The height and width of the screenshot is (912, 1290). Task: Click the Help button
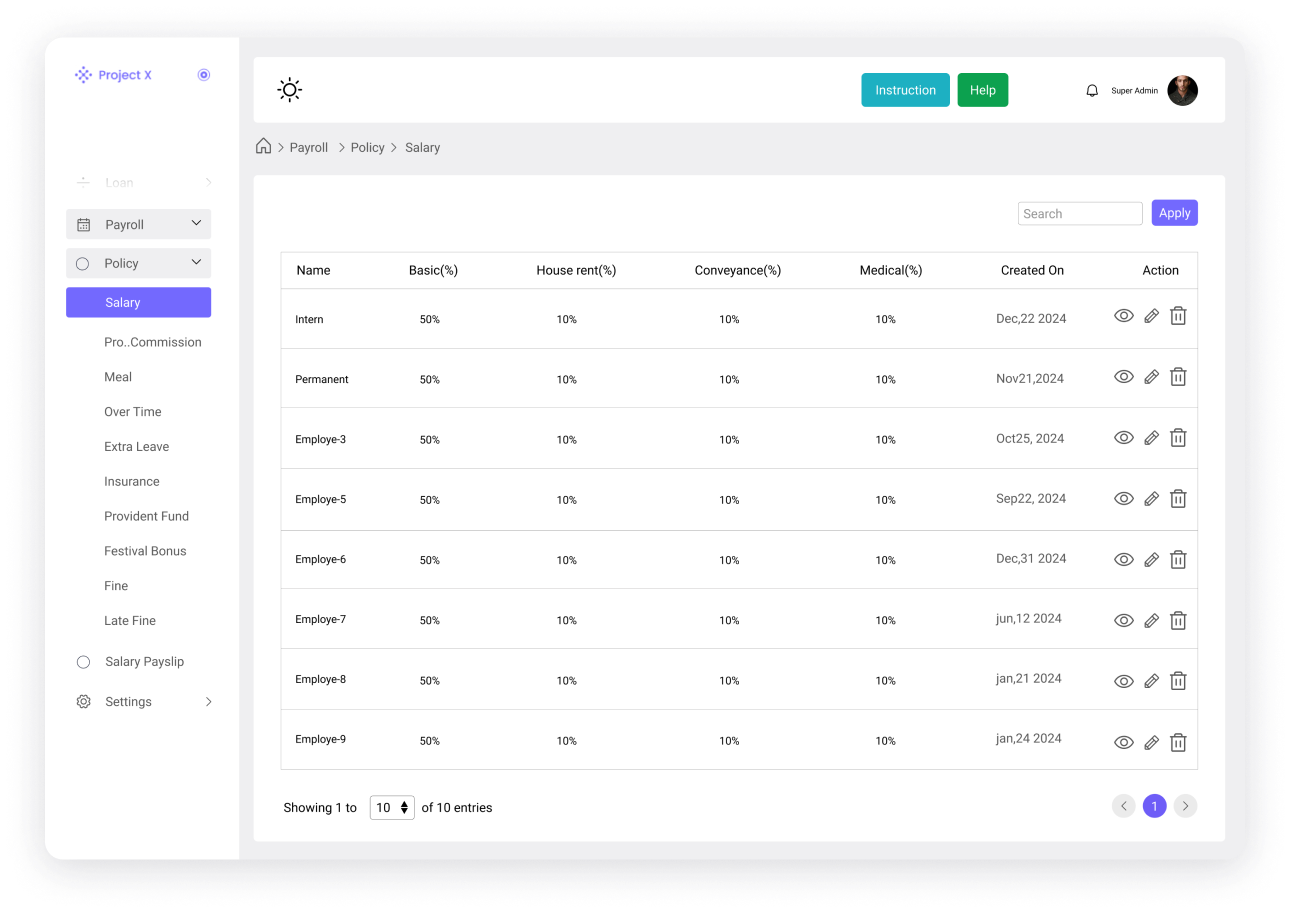pos(983,90)
